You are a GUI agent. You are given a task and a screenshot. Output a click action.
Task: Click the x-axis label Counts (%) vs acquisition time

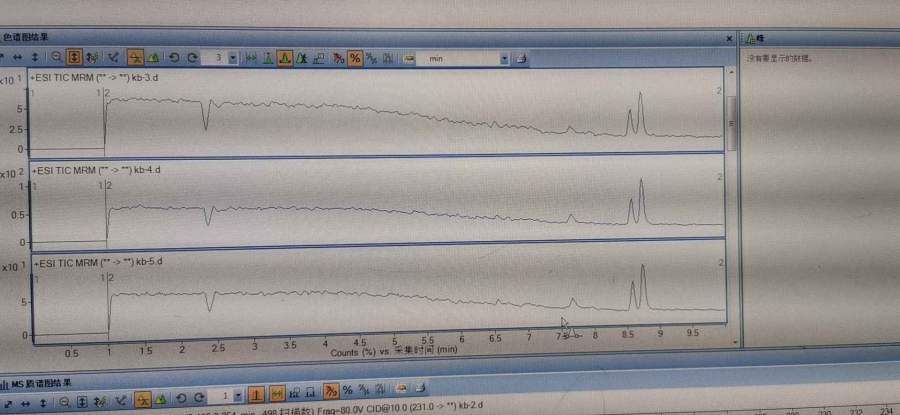[394, 351]
